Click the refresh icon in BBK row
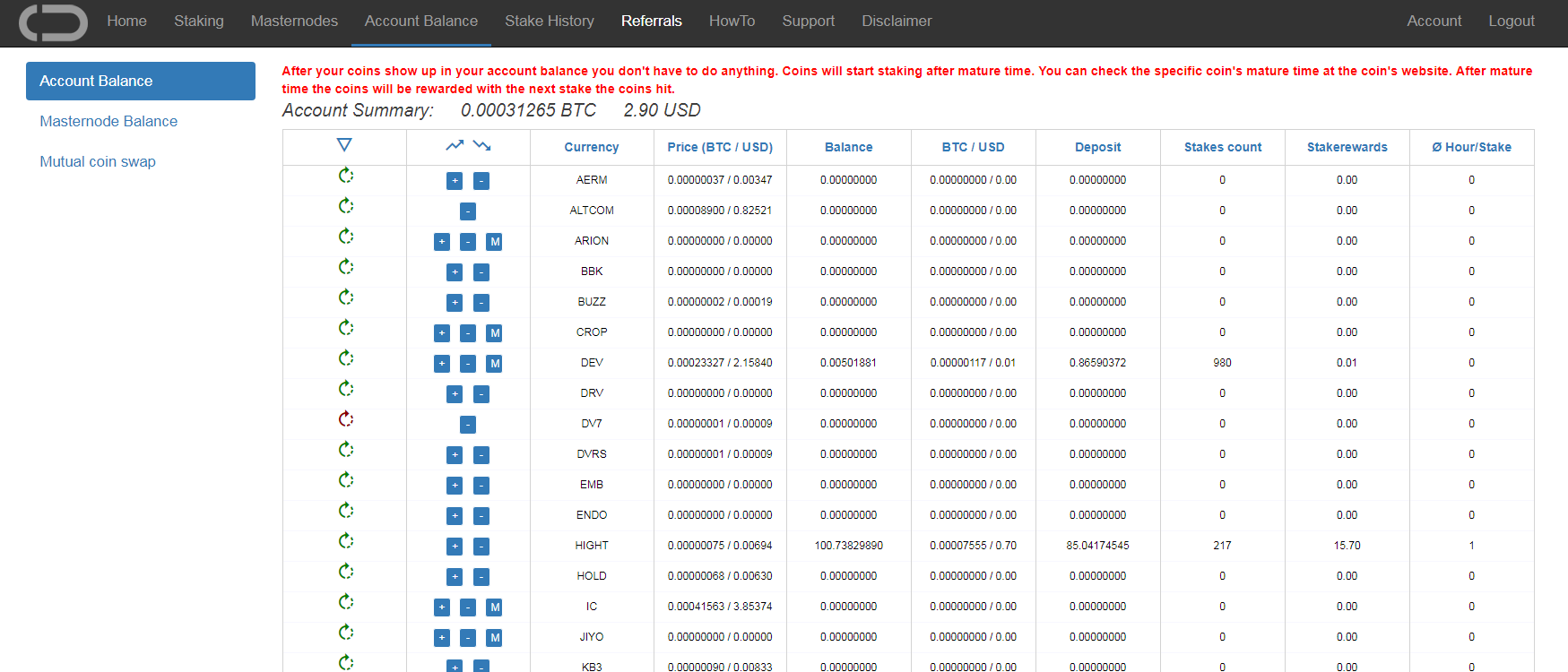The height and width of the screenshot is (672, 1568). 346,267
